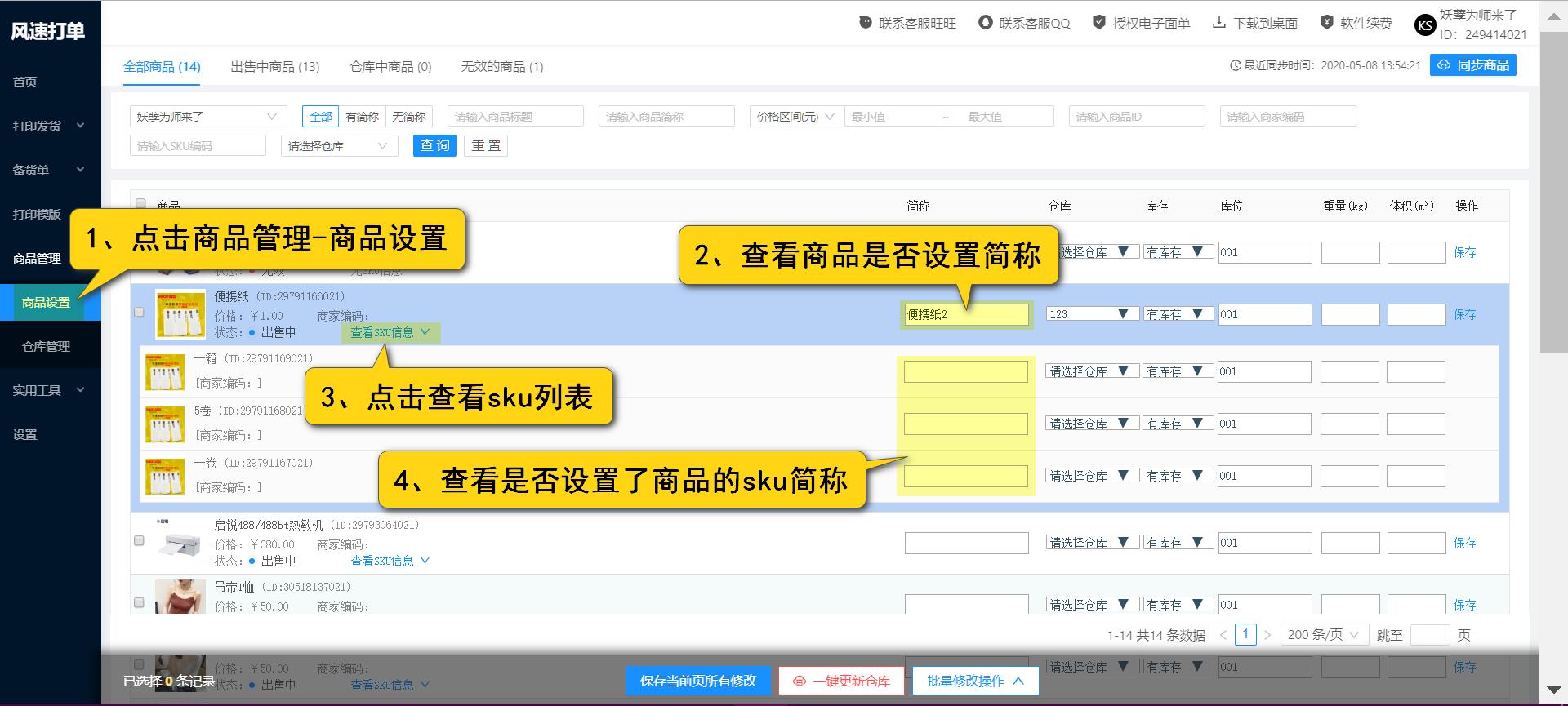Click the 联系客服旺旺 icon
This screenshot has height=706, width=1568.
pos(866,23)
